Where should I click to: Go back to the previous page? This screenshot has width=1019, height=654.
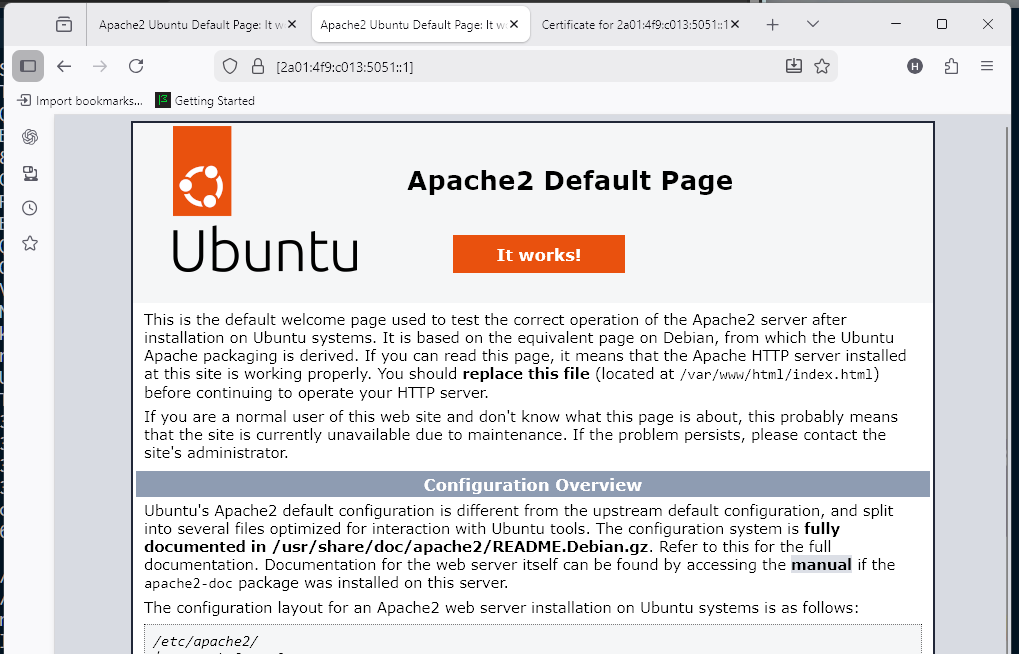click(x=64, y=66)
